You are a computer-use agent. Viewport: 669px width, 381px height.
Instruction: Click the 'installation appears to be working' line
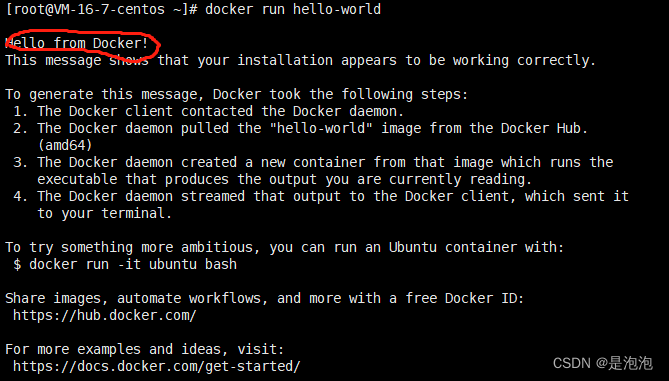point(300,60)
